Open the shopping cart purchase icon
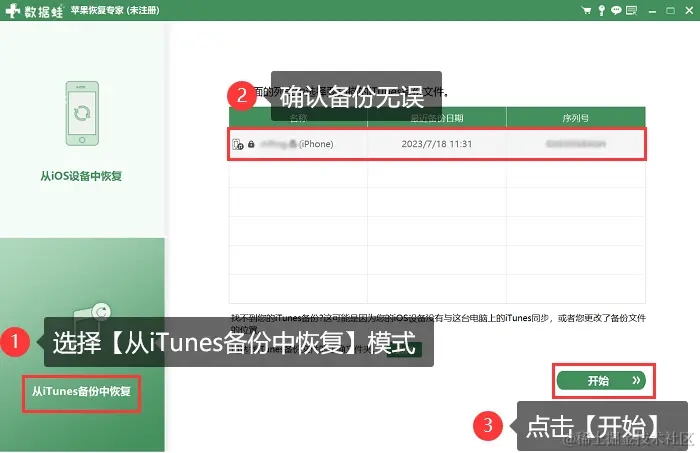 click(x=587, y=10)
